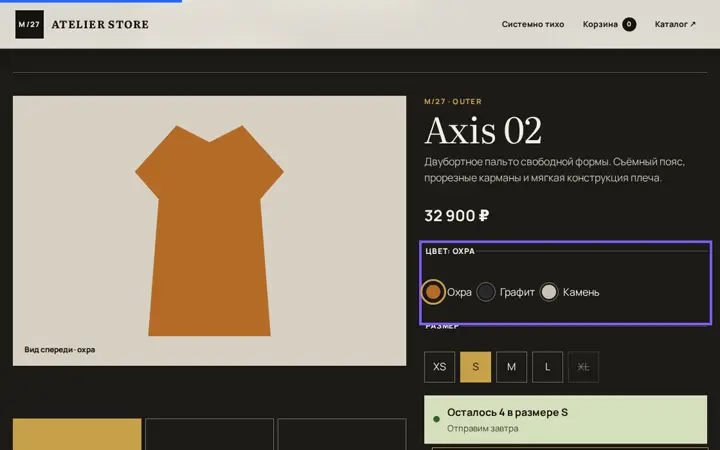Open the ATELIER STORE home link
This screenshot has height=450, width=720.
(x=100, y=25)
